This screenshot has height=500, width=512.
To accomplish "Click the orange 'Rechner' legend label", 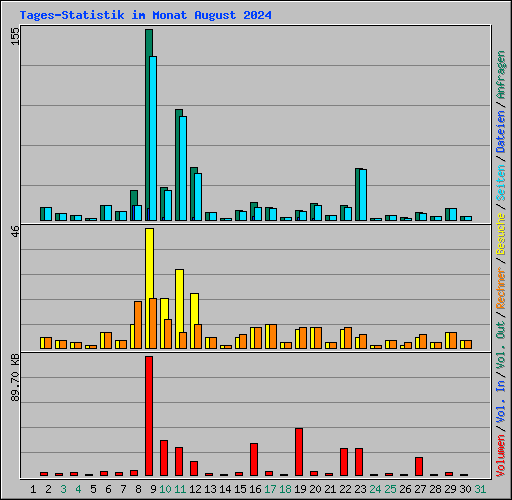I will pyautogui.click(x=501, y=288).
